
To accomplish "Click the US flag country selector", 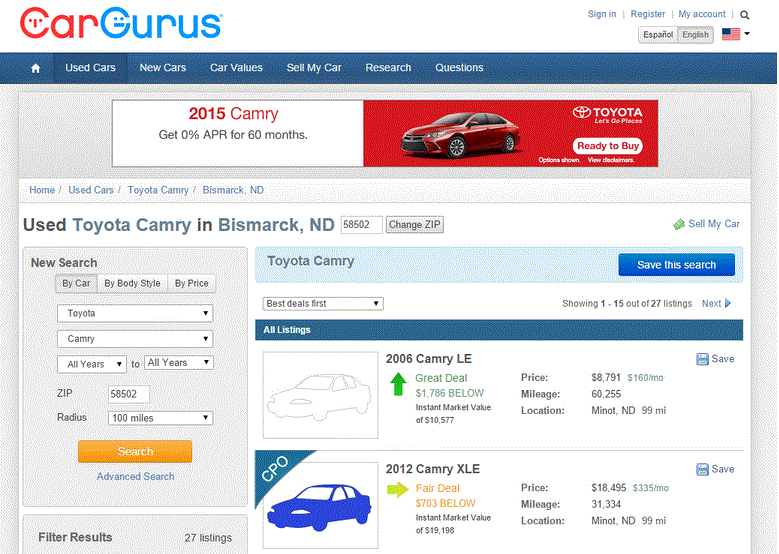I will click(x=731, y=34).
